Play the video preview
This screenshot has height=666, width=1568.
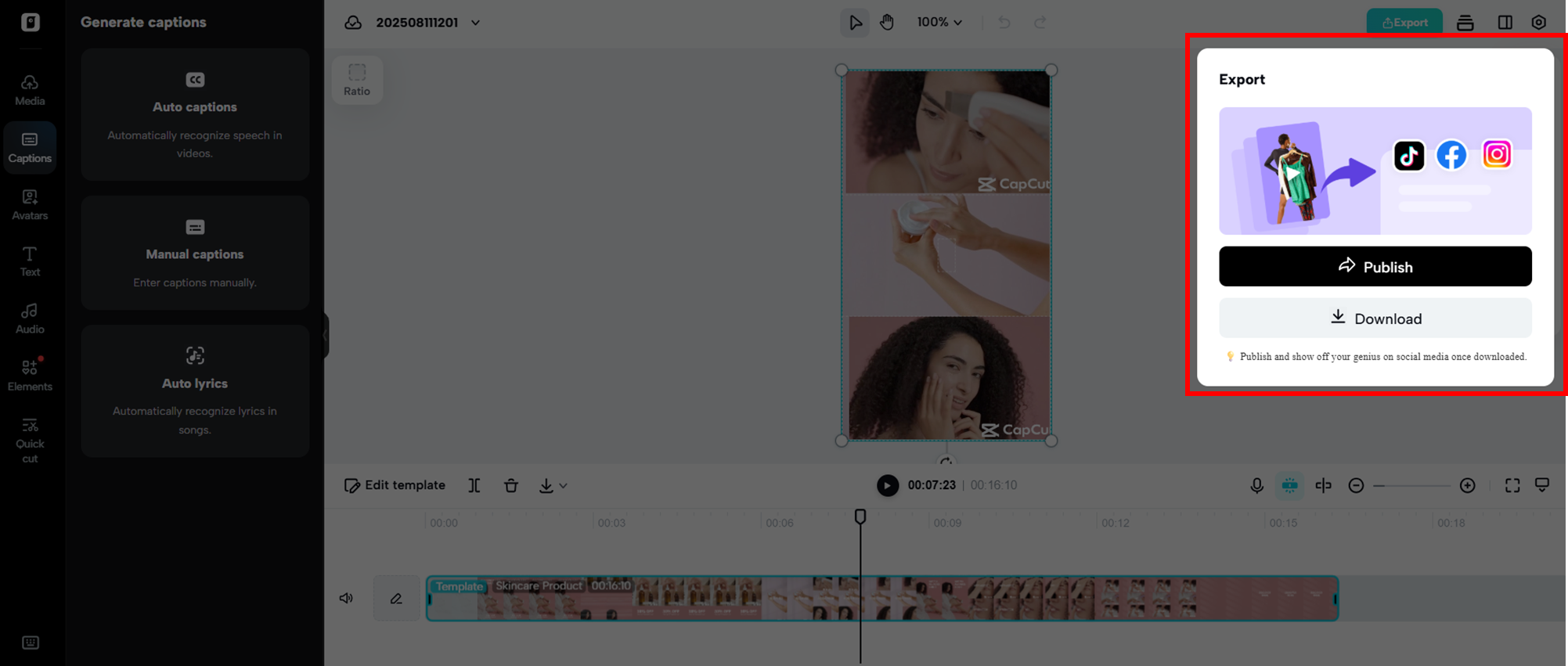click(x=887, y=486)
